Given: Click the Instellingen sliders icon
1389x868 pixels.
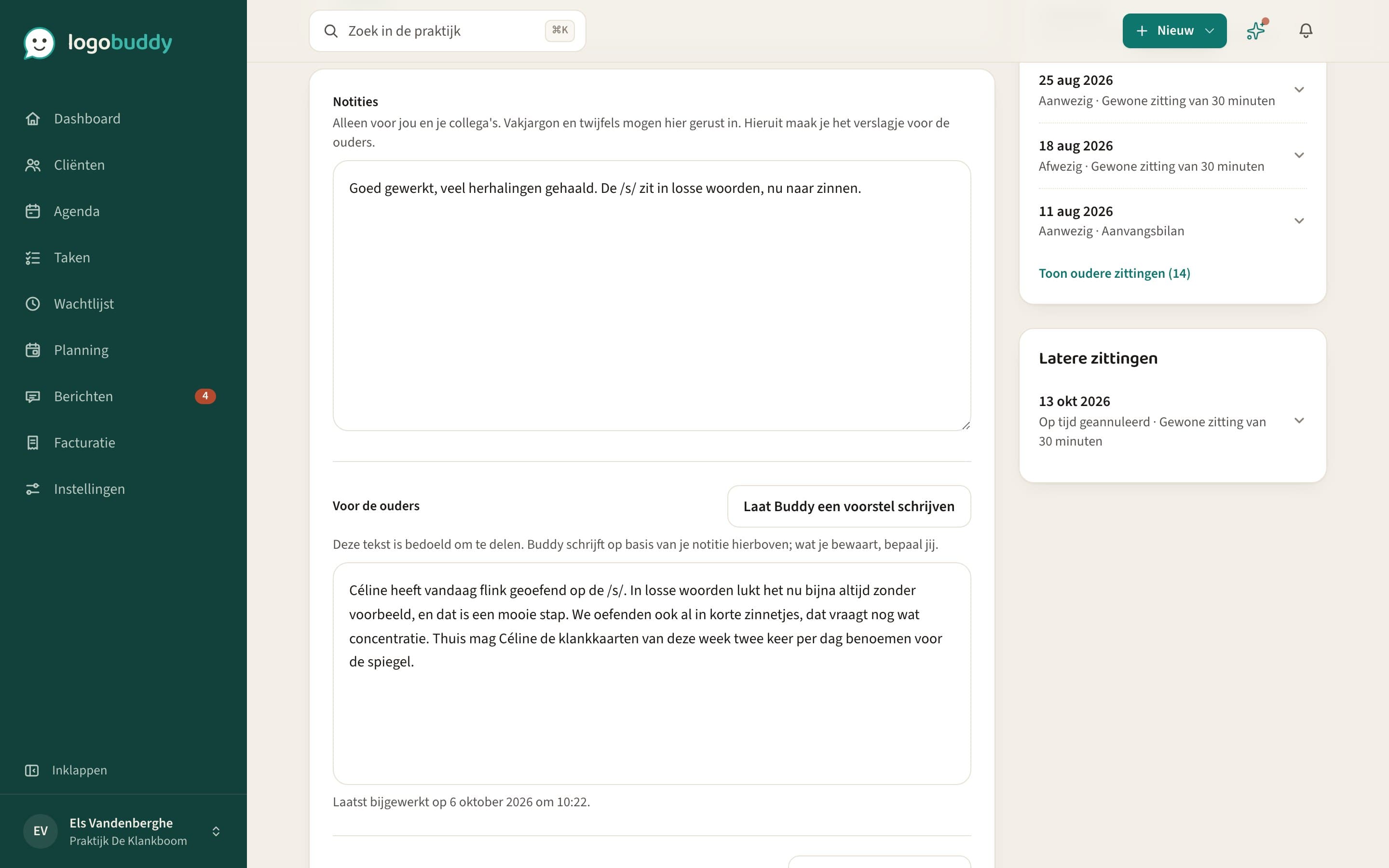Looking at the screenshot, I should [x=33, y=489].
